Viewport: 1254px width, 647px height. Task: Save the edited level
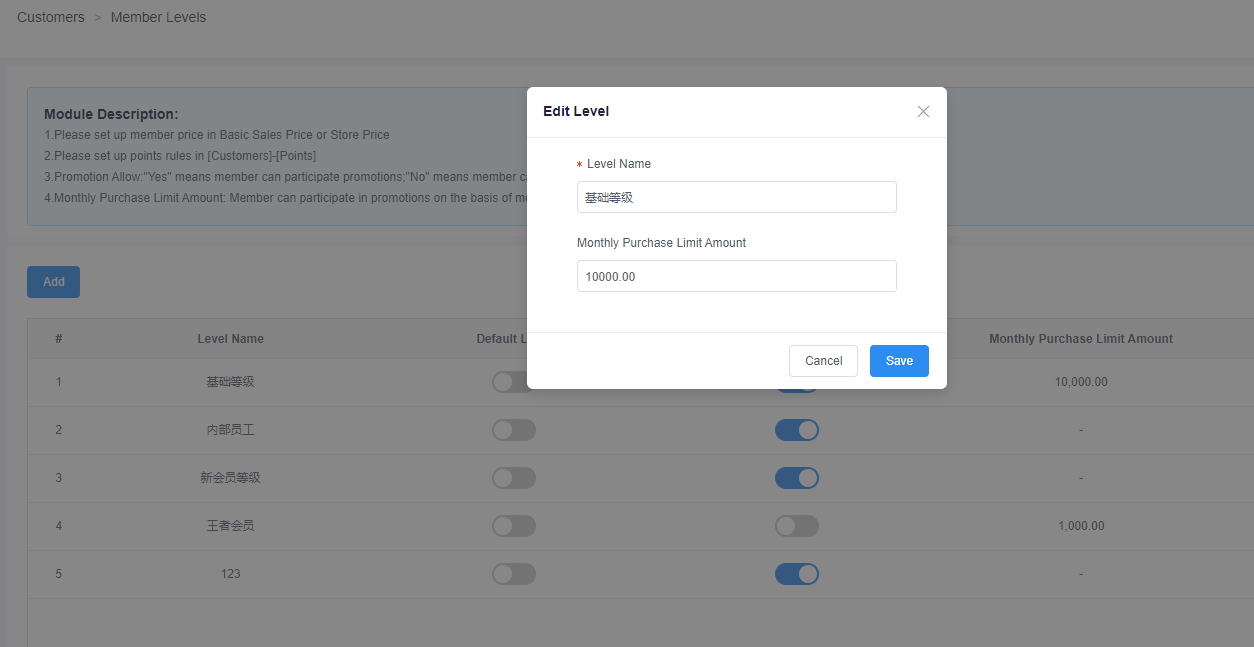tap(898, 361)
